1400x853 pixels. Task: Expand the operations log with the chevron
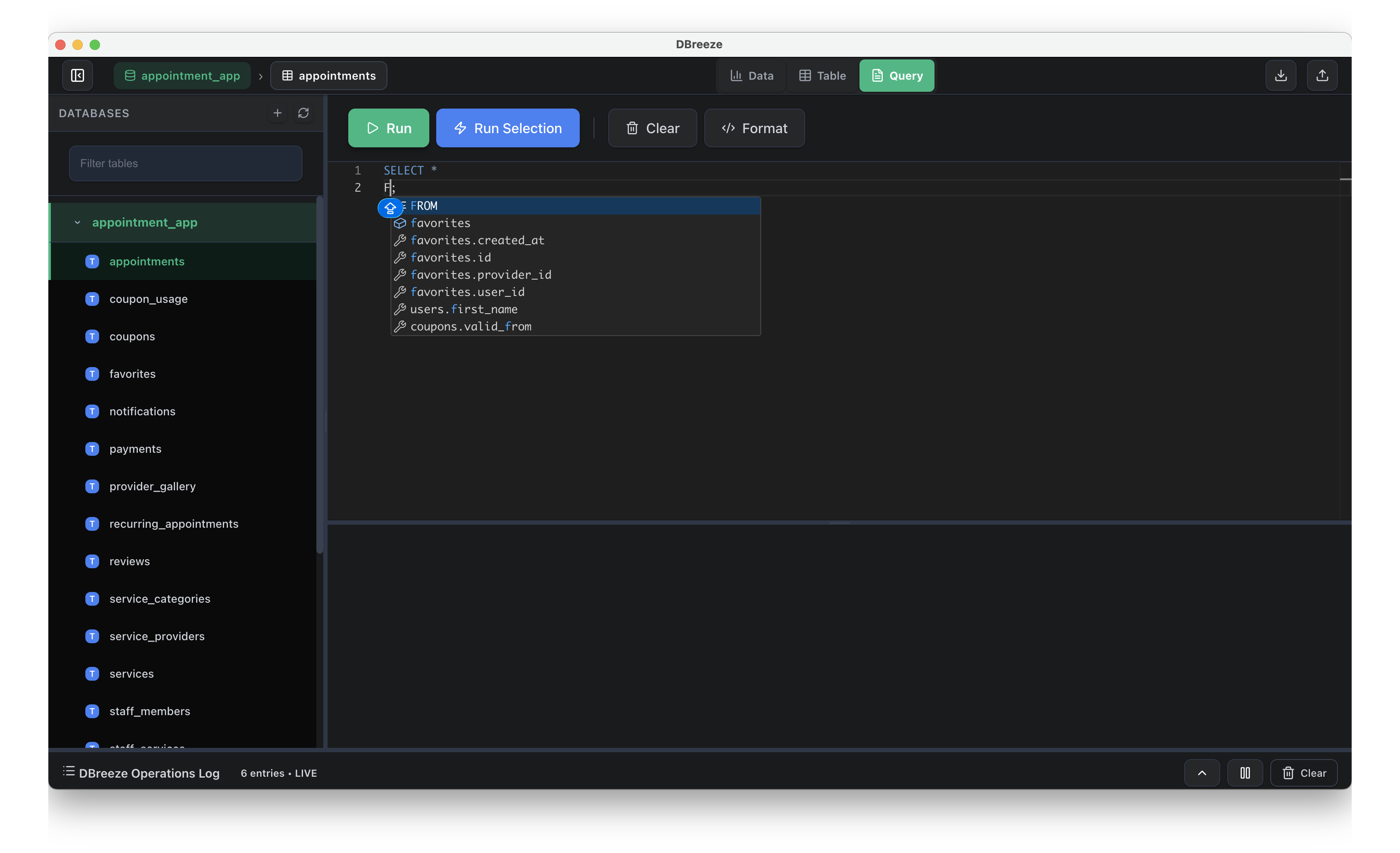pos(1202,773)
